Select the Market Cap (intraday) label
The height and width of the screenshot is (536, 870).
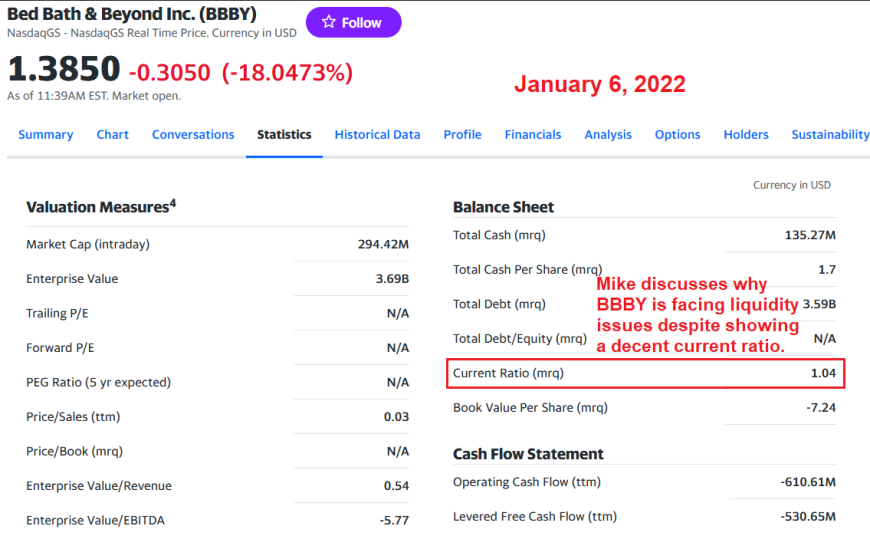[x=88, y=244]
